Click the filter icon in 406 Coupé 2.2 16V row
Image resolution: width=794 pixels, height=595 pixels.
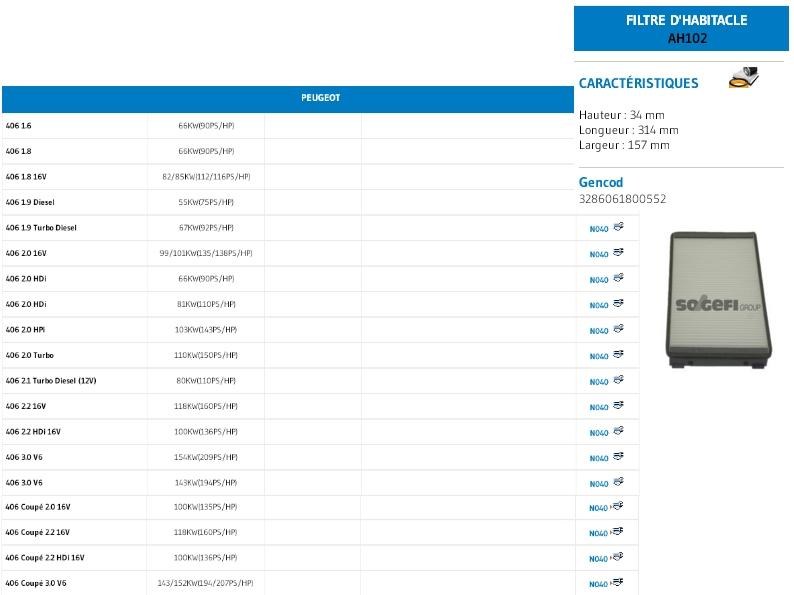(x=618, y=531)
